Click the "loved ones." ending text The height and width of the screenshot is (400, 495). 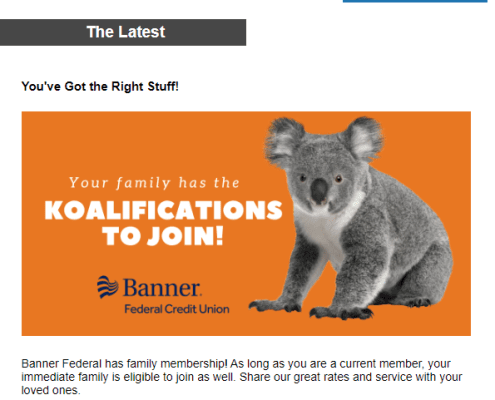tap(51, 390)
